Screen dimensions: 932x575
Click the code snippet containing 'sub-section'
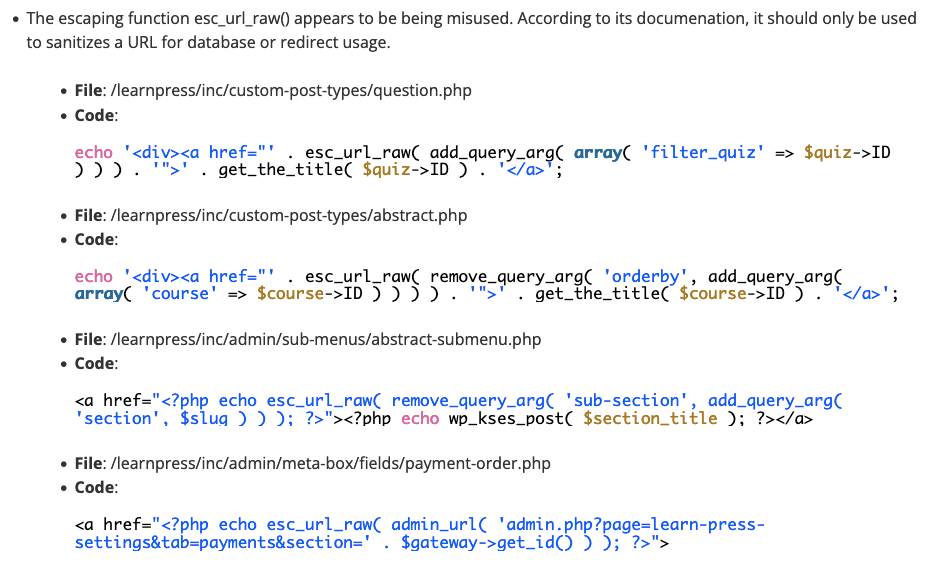[x=458, y=410]
